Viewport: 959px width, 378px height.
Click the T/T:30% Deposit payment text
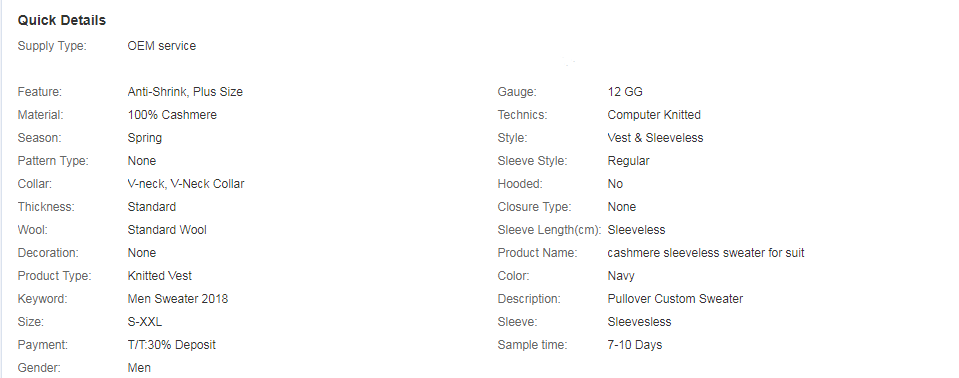coord(171,345)
